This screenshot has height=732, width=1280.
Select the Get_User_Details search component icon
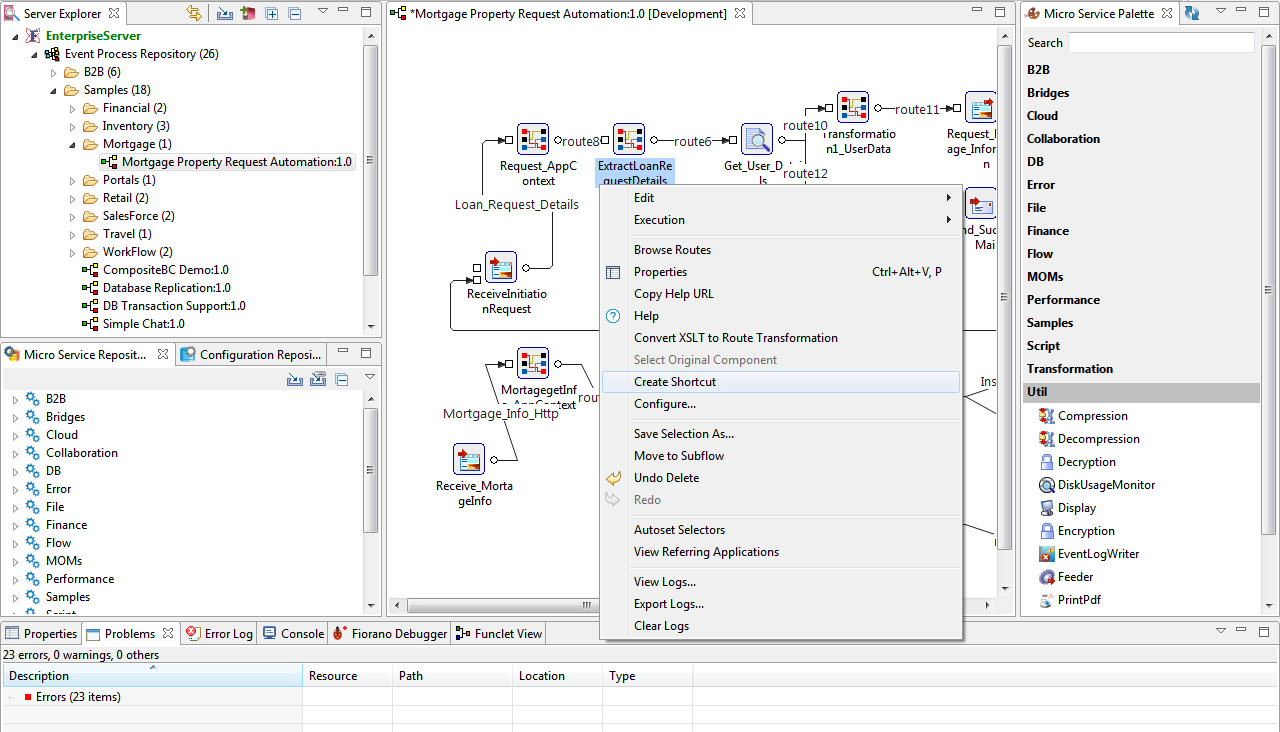[757, 140]
